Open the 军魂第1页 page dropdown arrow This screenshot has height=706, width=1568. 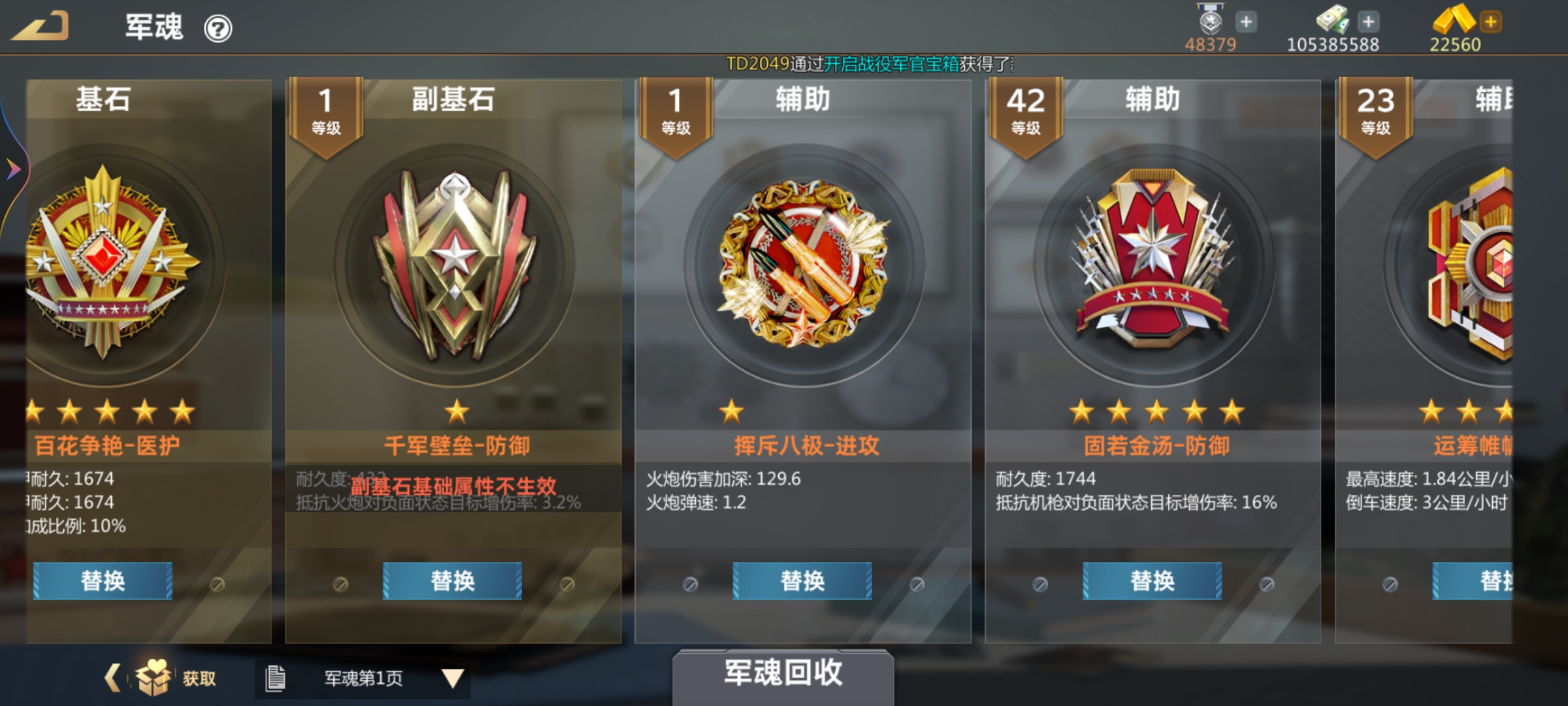452,679
